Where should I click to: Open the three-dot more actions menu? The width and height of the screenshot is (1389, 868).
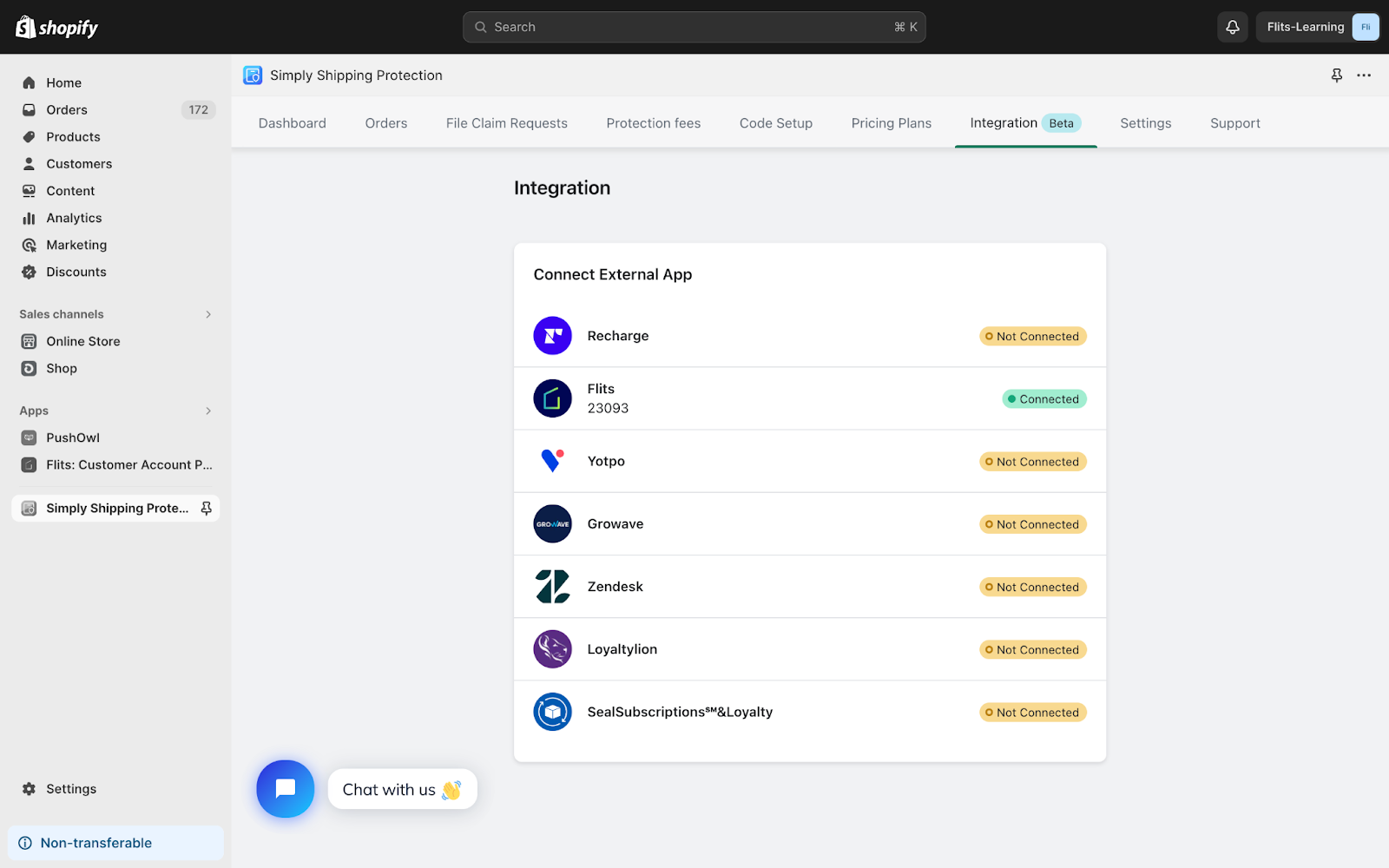point(1364,76)
